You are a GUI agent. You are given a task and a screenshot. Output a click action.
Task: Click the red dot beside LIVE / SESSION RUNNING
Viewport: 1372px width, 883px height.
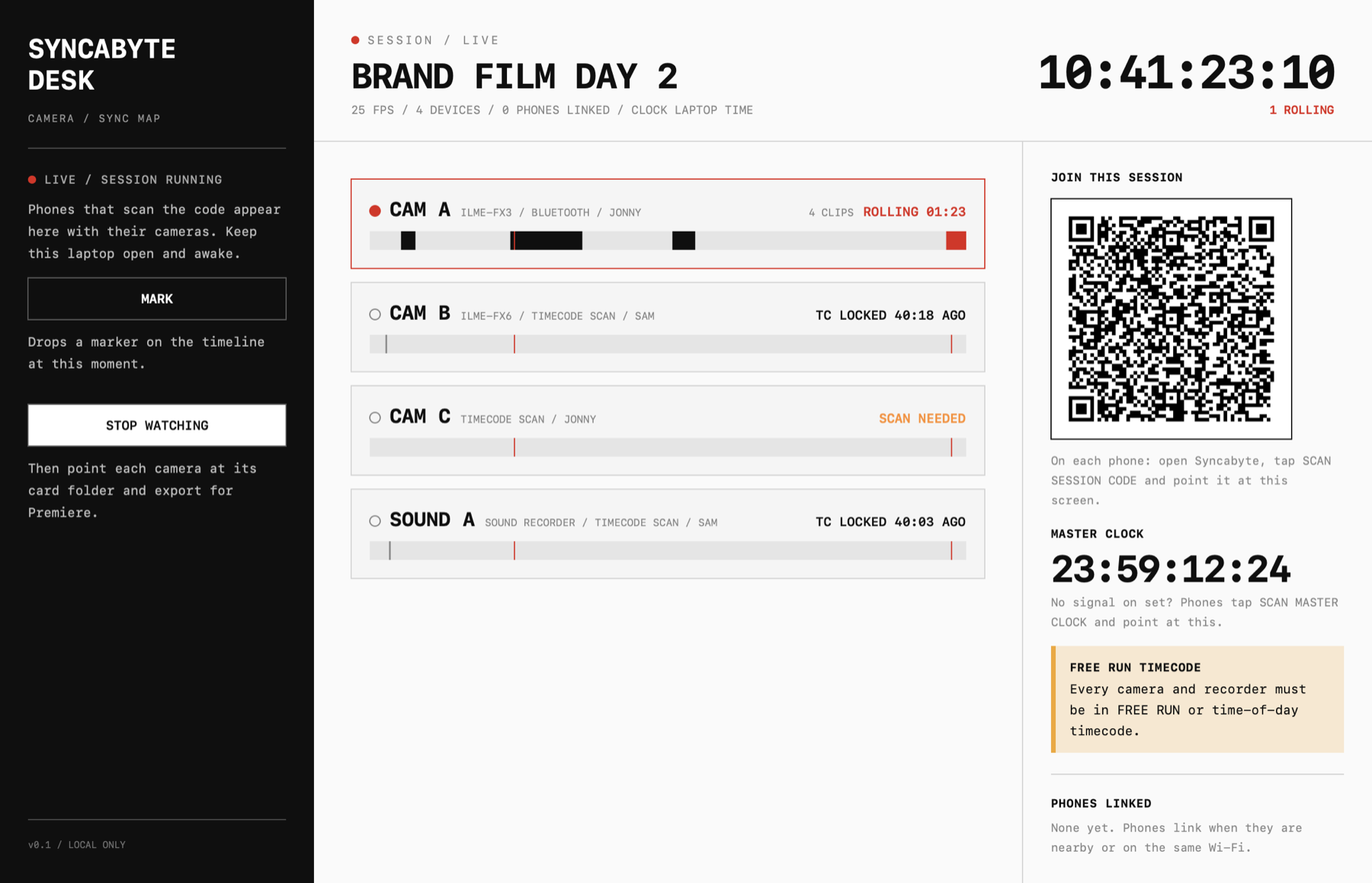tap(32, 180)
